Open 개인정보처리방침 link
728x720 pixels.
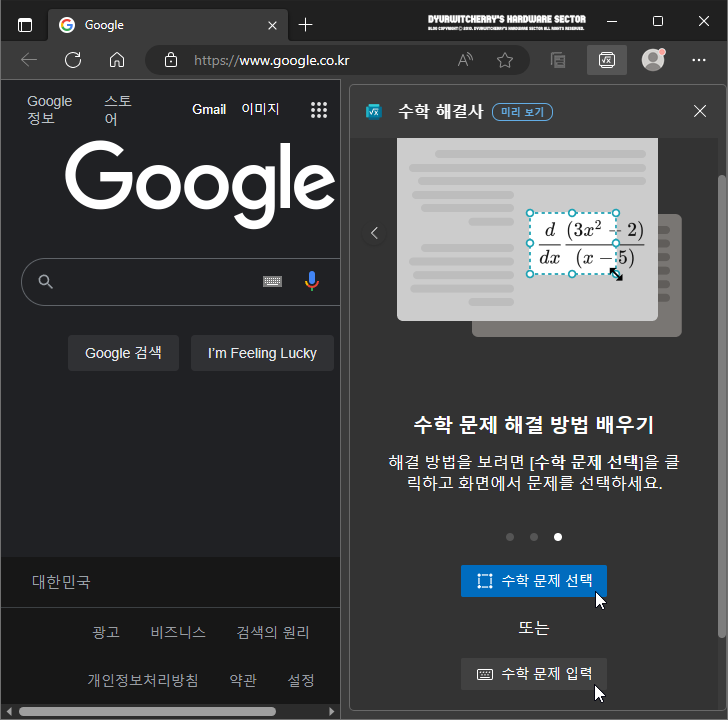143,680
